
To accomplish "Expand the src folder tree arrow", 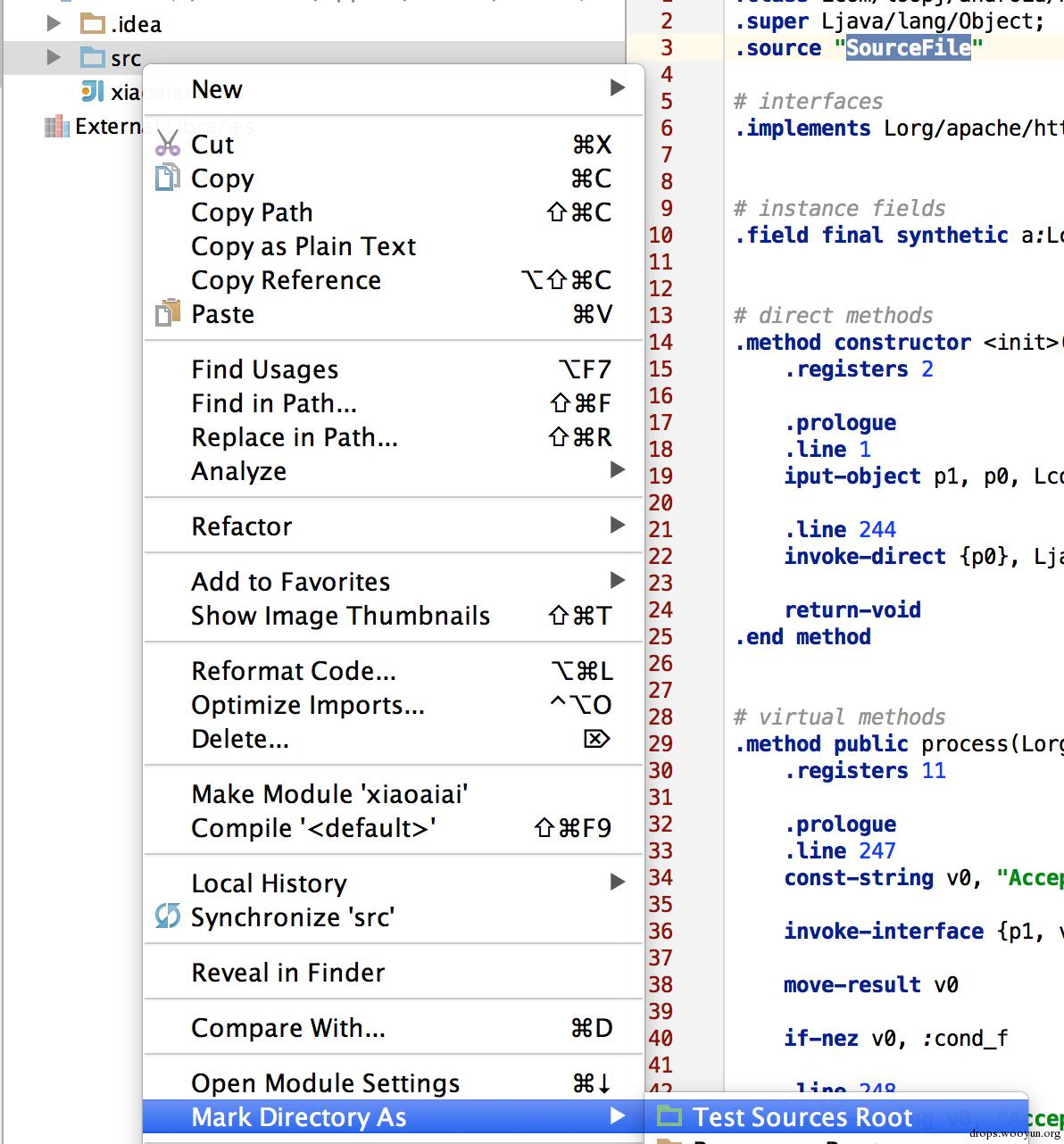I will click(54, 58).
